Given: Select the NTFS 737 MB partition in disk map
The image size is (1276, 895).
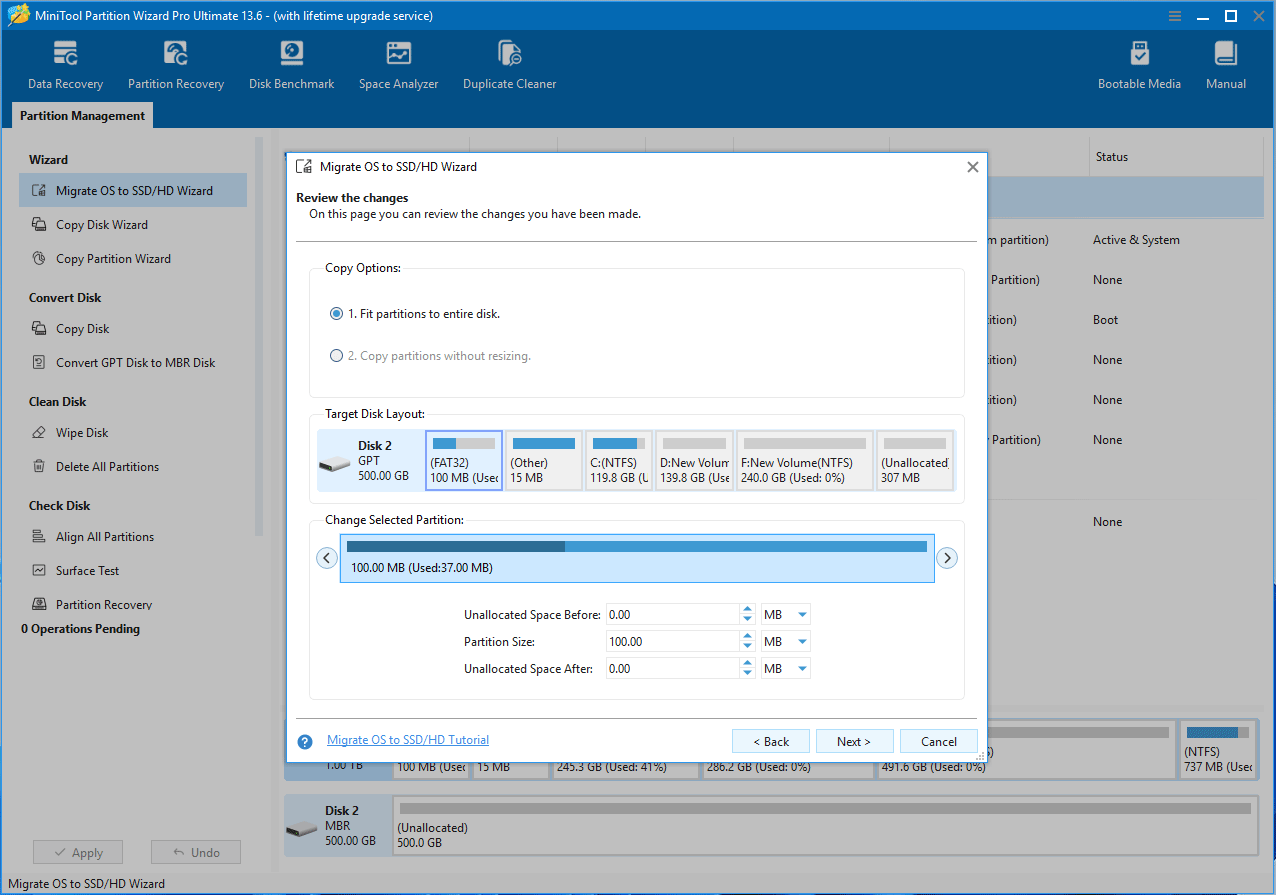Looking at the screenshot, I should coord(1218,750).
